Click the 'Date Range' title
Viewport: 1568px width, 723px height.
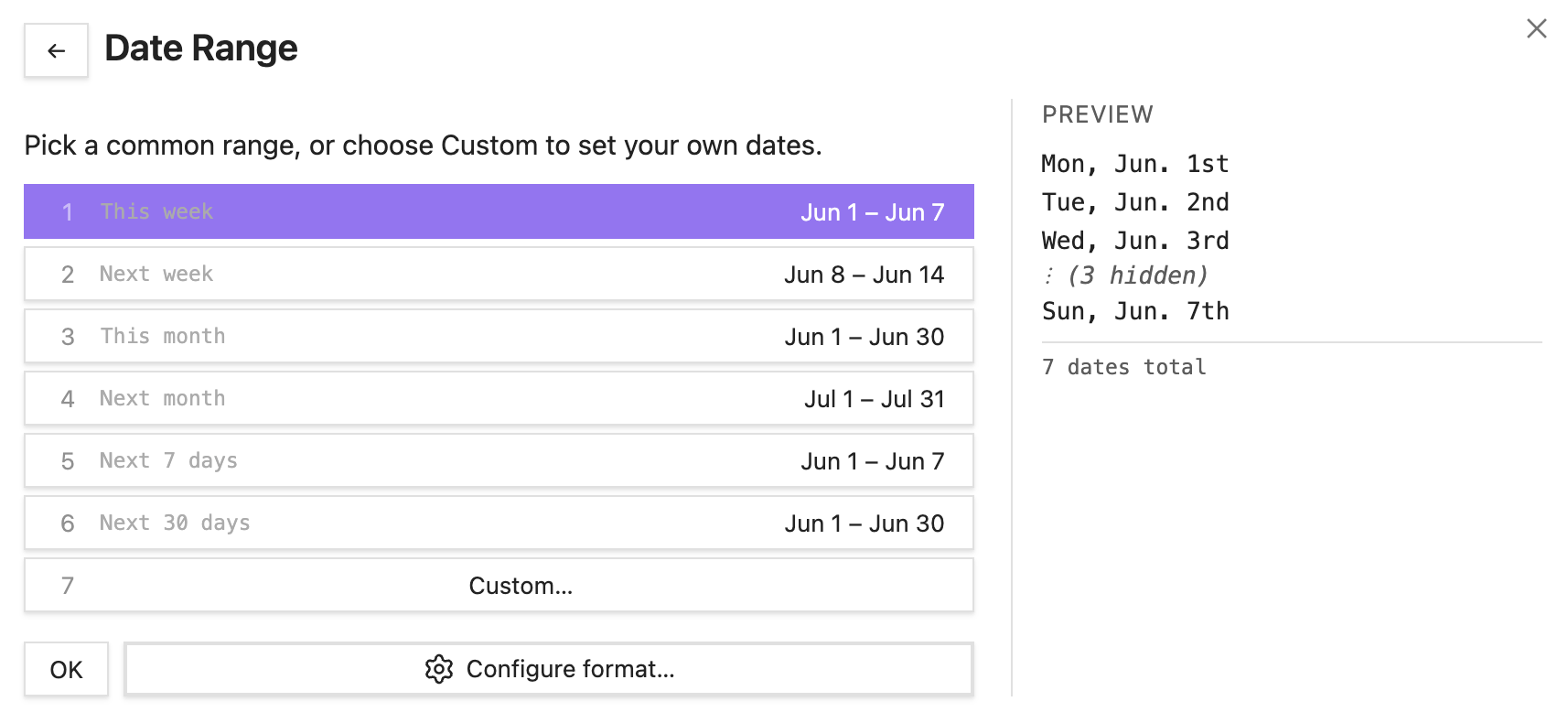tap(201, 49)
